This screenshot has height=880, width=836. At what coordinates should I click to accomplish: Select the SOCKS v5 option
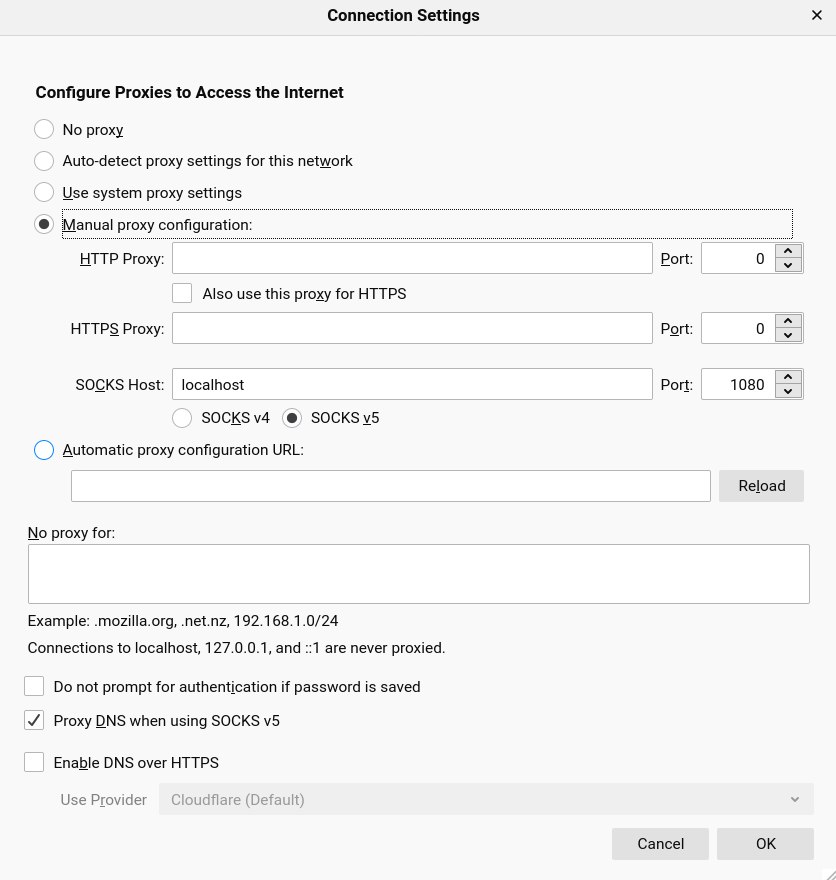[292, 418]
